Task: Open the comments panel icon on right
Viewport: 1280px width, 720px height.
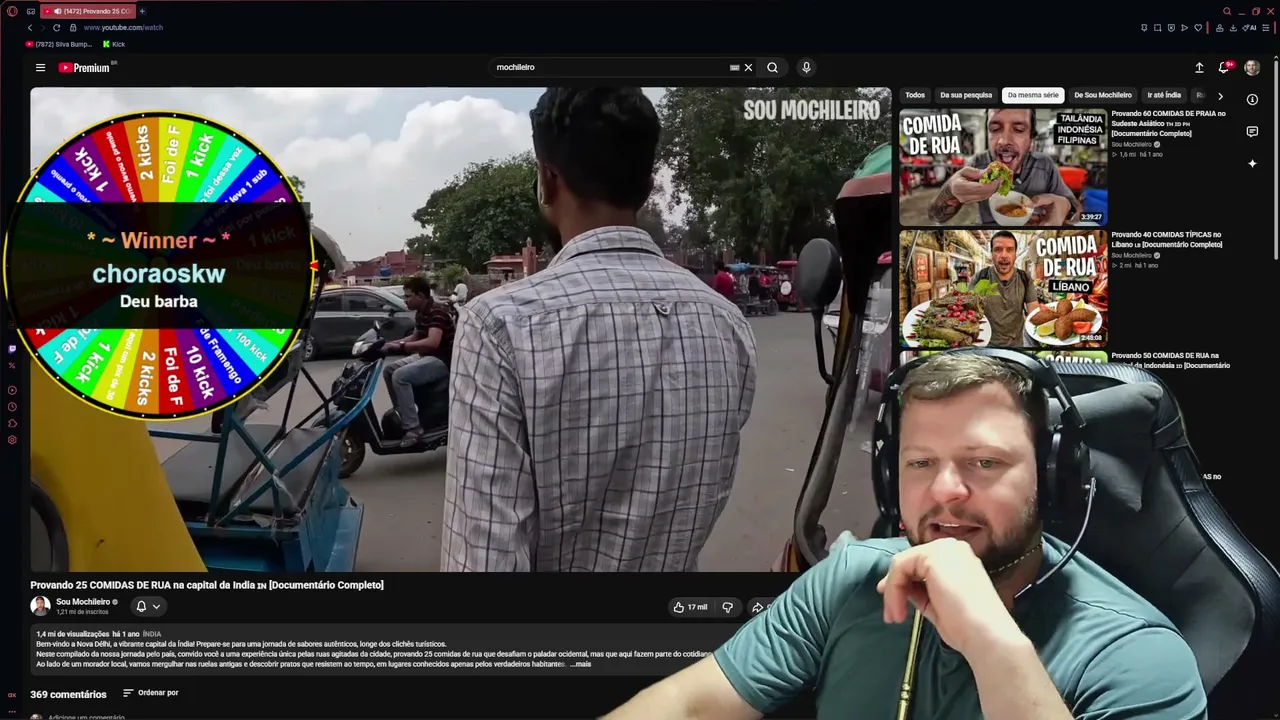Action: coord(1252,131)
